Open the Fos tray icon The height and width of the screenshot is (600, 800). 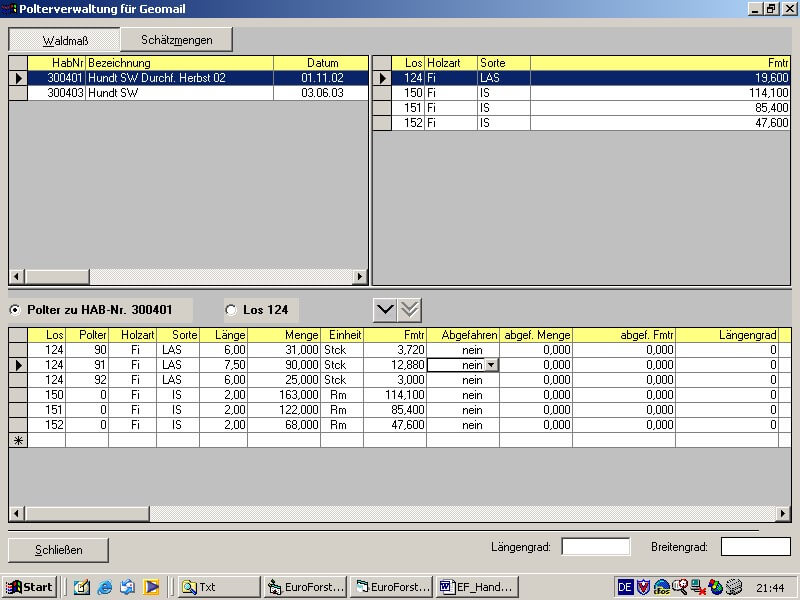click(662, 587)
